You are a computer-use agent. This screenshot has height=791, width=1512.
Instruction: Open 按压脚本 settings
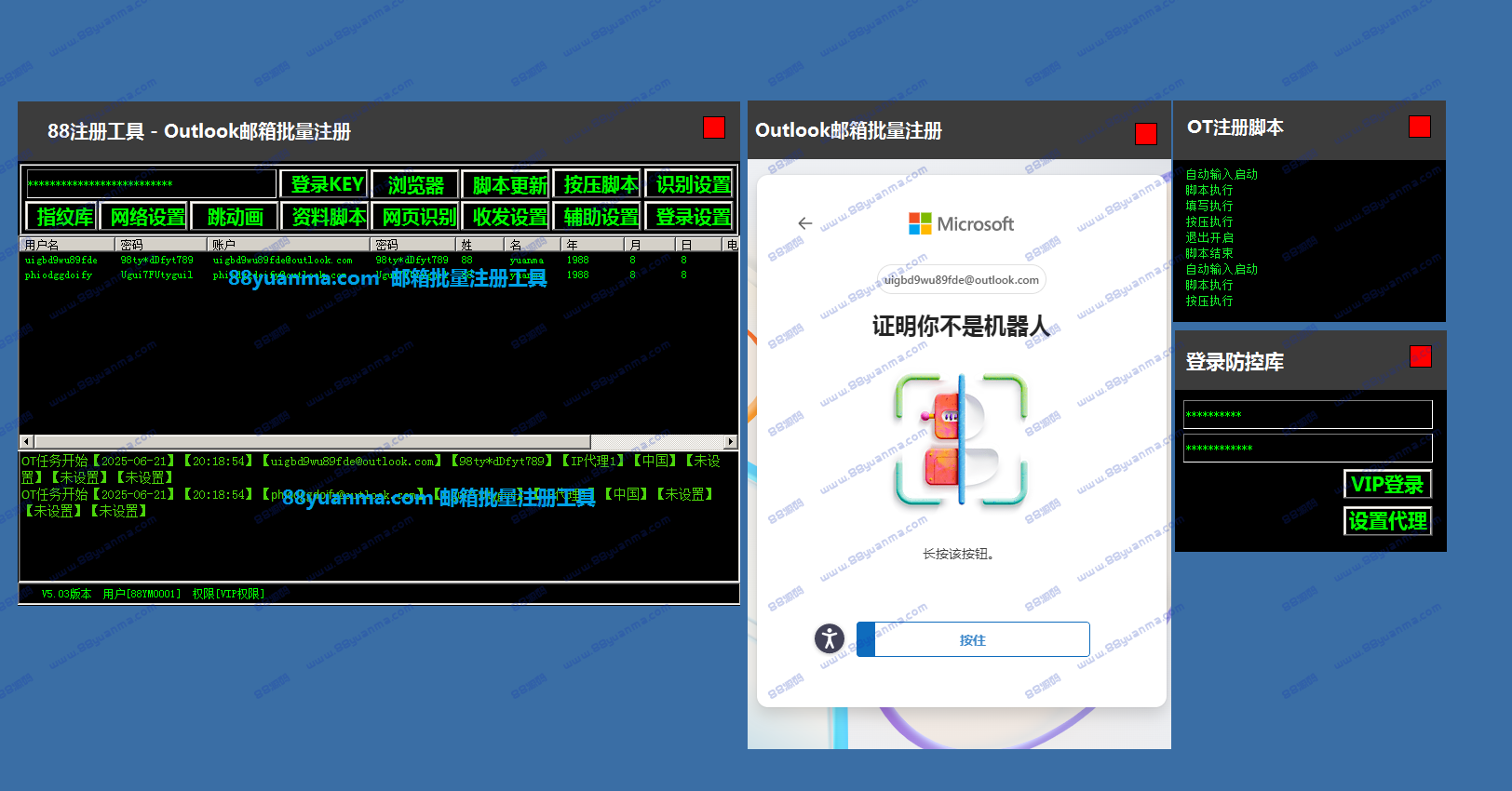click(x=599, y=184)
